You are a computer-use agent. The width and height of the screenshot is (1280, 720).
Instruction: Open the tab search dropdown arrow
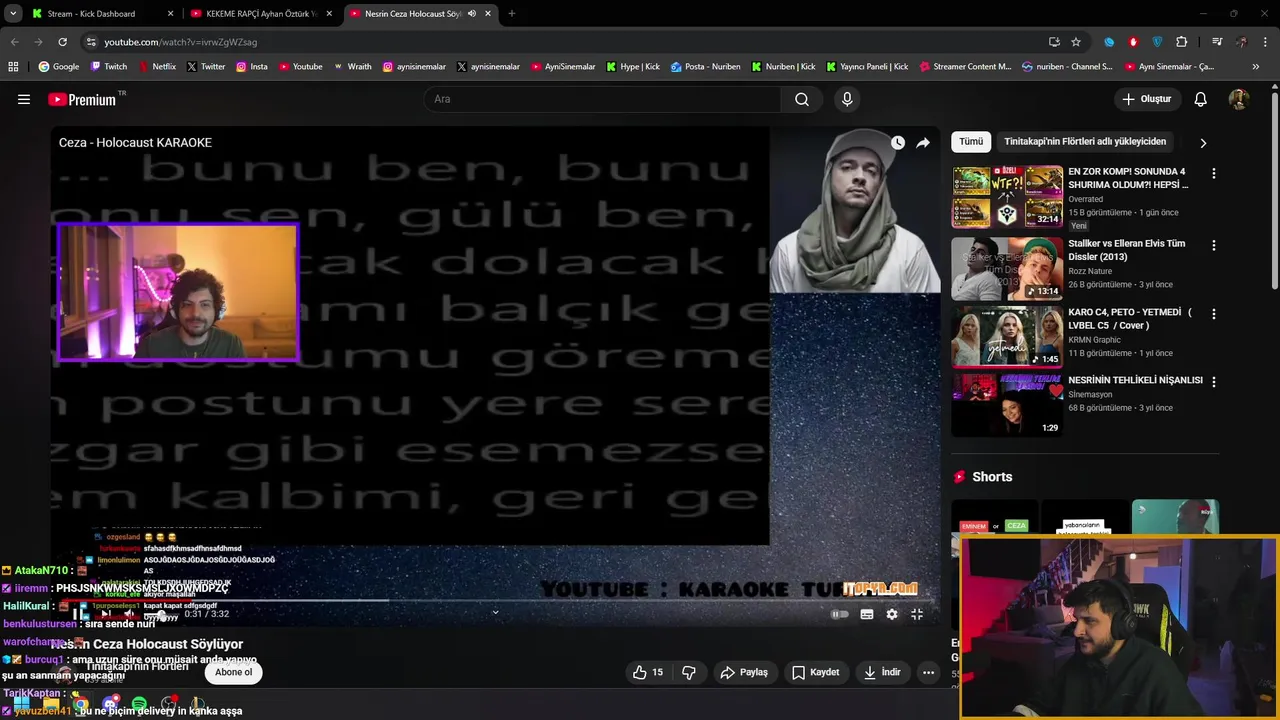(13, 14)
